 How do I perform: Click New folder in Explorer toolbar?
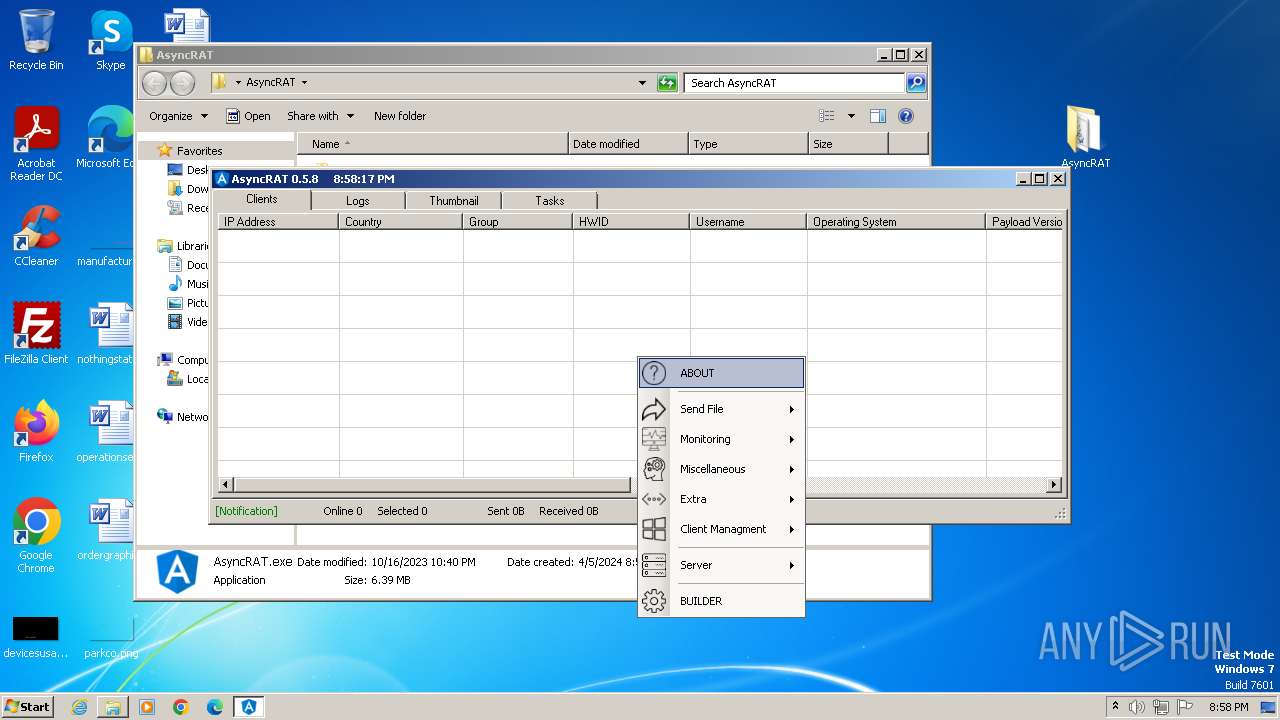400,116
